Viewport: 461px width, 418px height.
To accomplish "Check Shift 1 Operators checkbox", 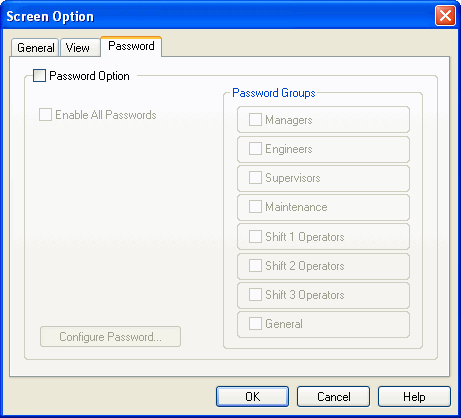I will pos(255,237).
